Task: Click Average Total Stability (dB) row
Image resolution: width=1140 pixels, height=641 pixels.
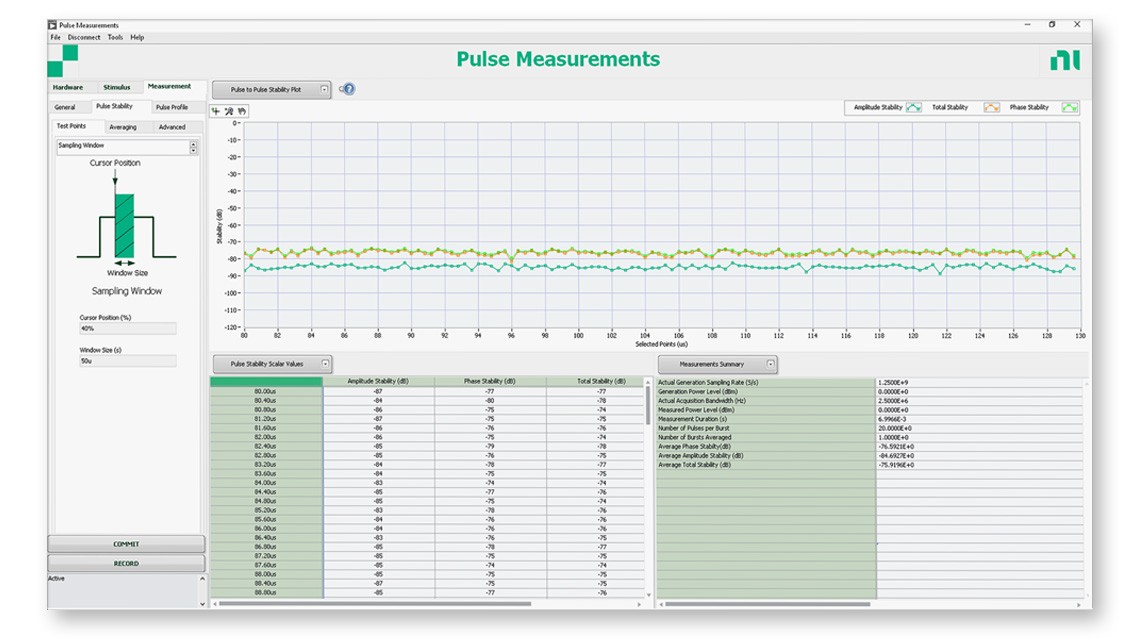Action: coord(766,465)
